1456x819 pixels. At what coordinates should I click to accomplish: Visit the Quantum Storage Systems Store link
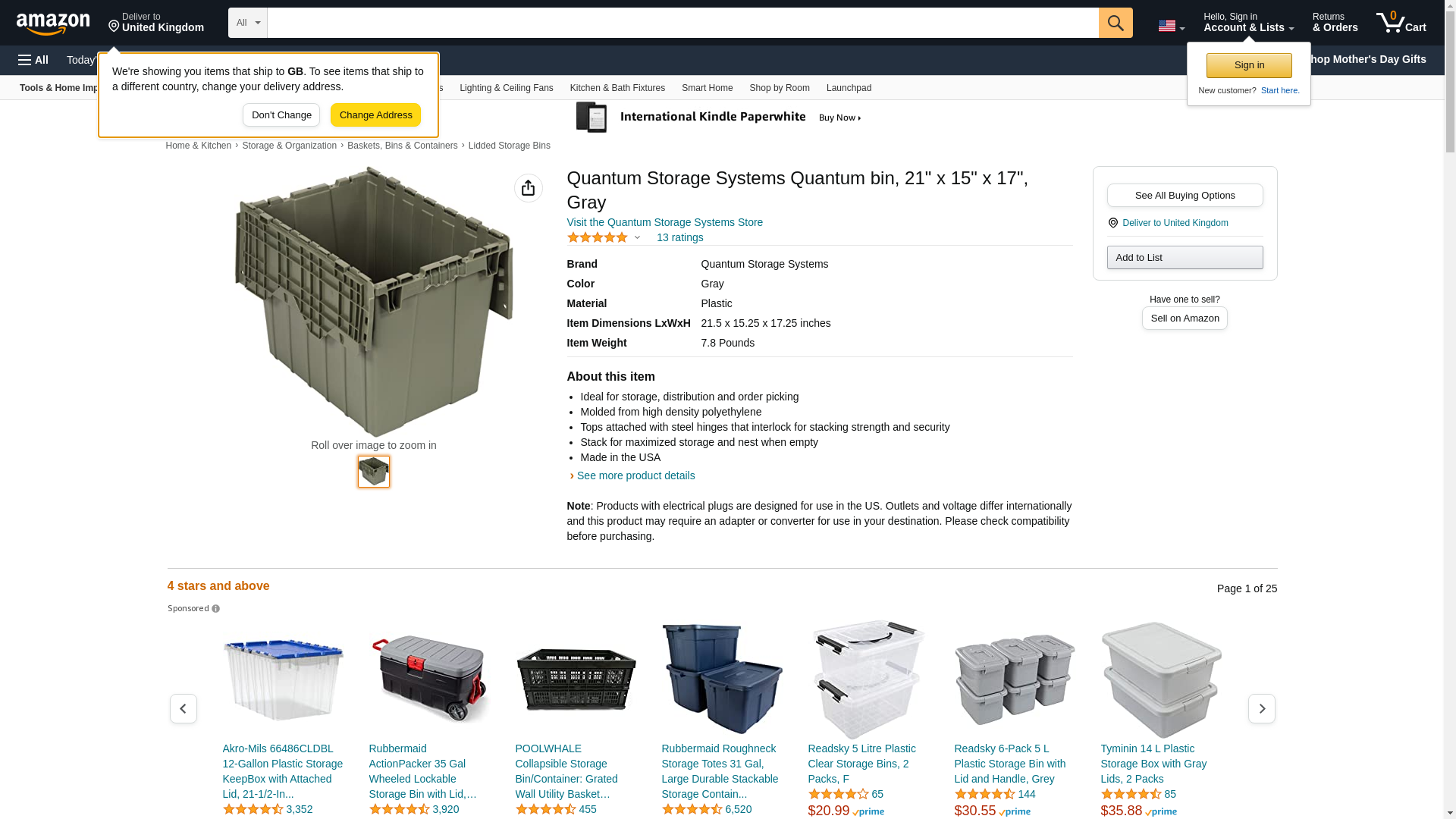[665, 222]
